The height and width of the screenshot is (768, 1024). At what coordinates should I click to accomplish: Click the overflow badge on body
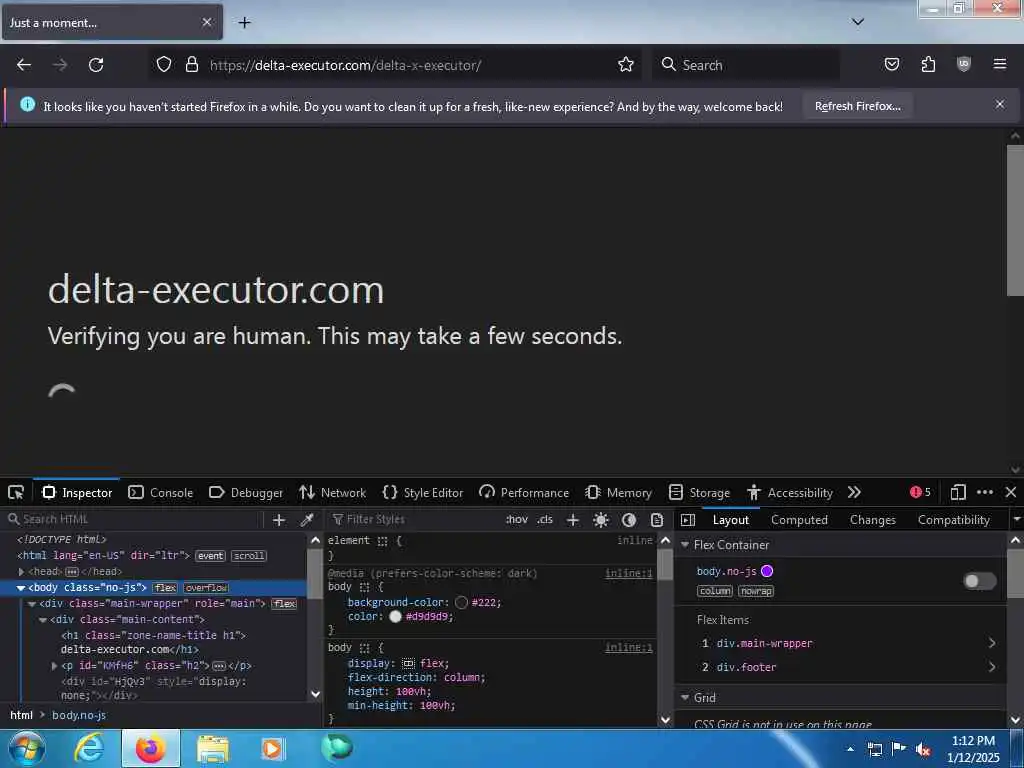point(206,588)
